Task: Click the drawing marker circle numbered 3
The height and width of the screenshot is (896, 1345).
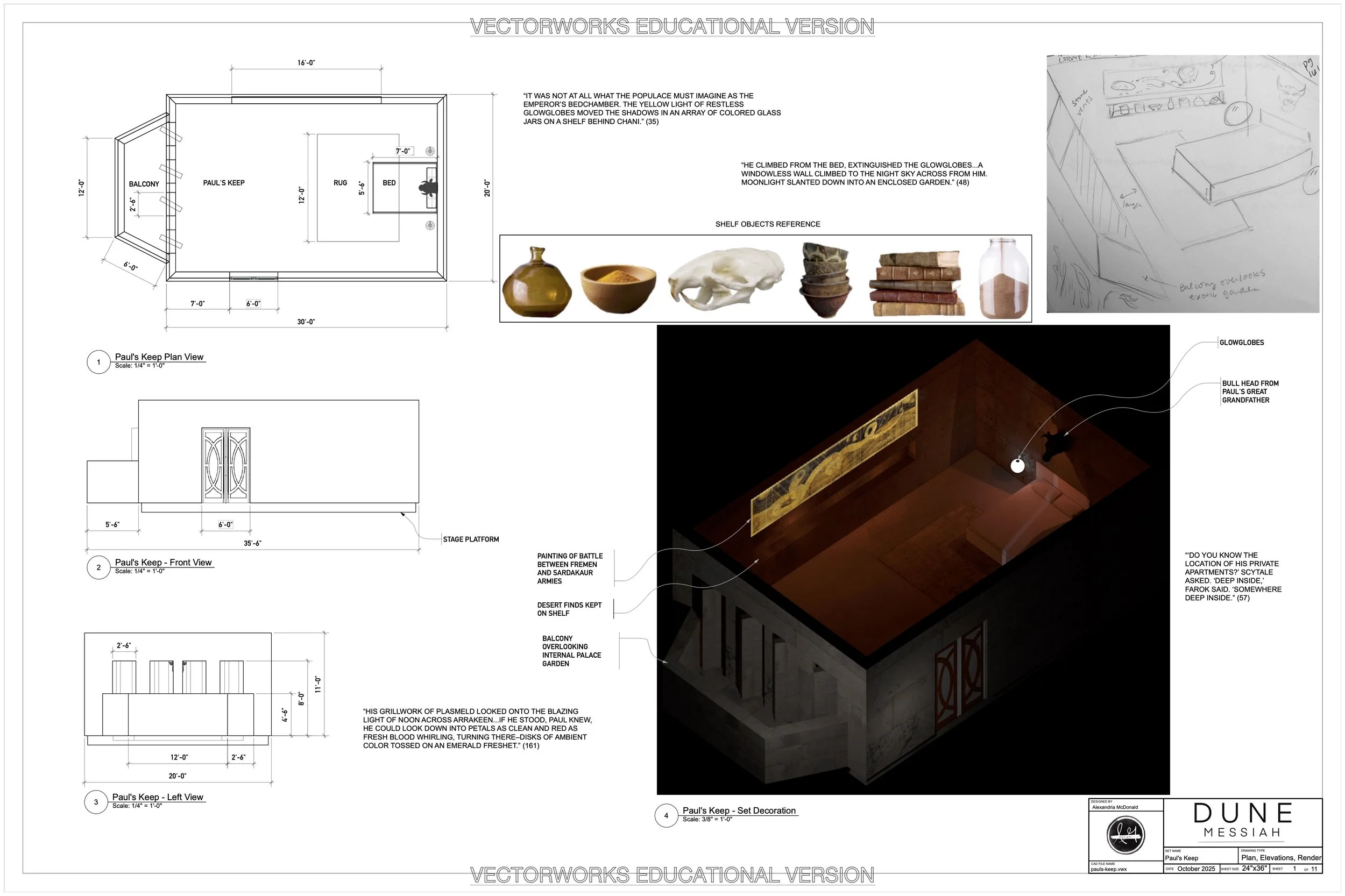Action: [96, 802]
